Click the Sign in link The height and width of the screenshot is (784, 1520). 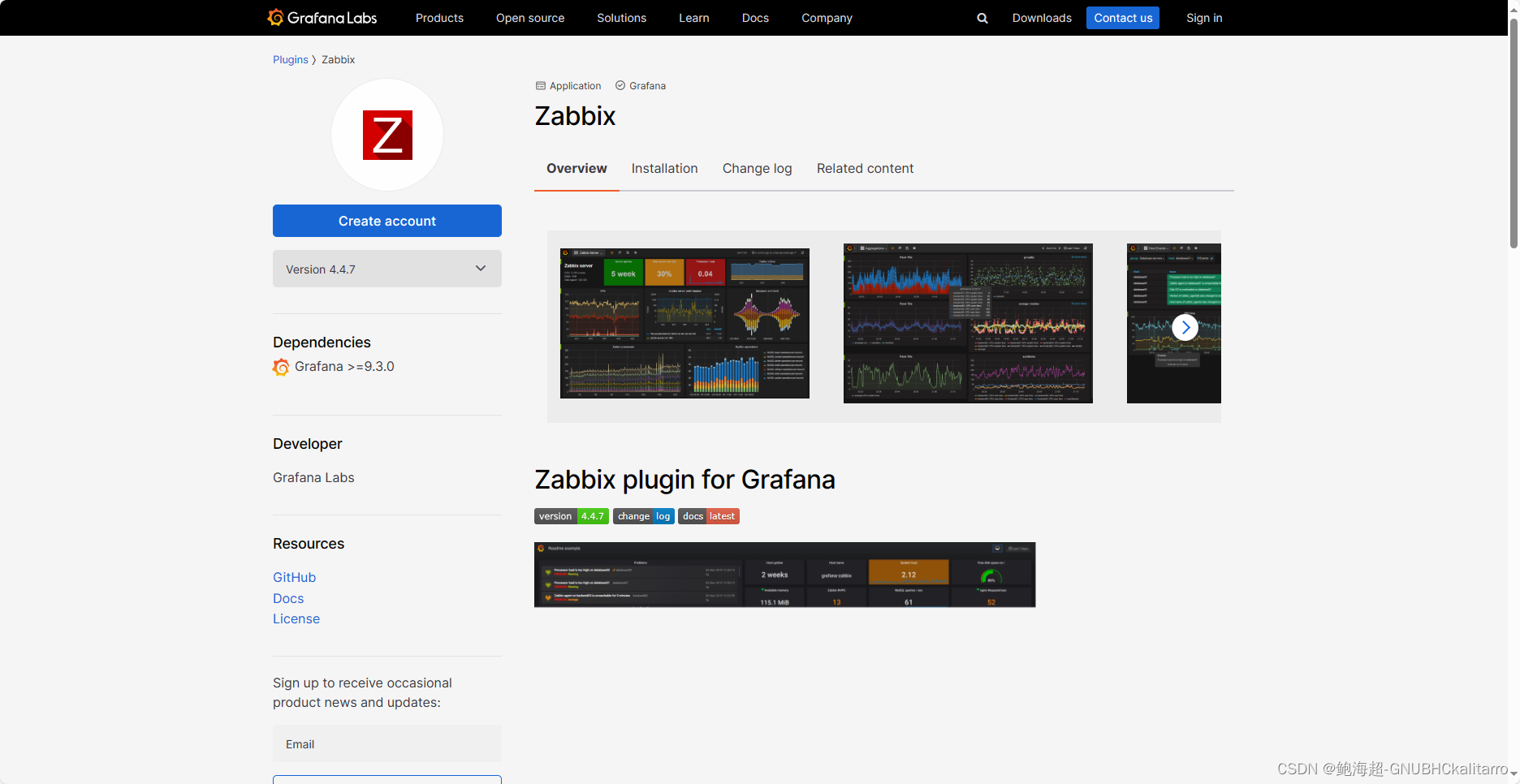click(x=1204, y=18)
